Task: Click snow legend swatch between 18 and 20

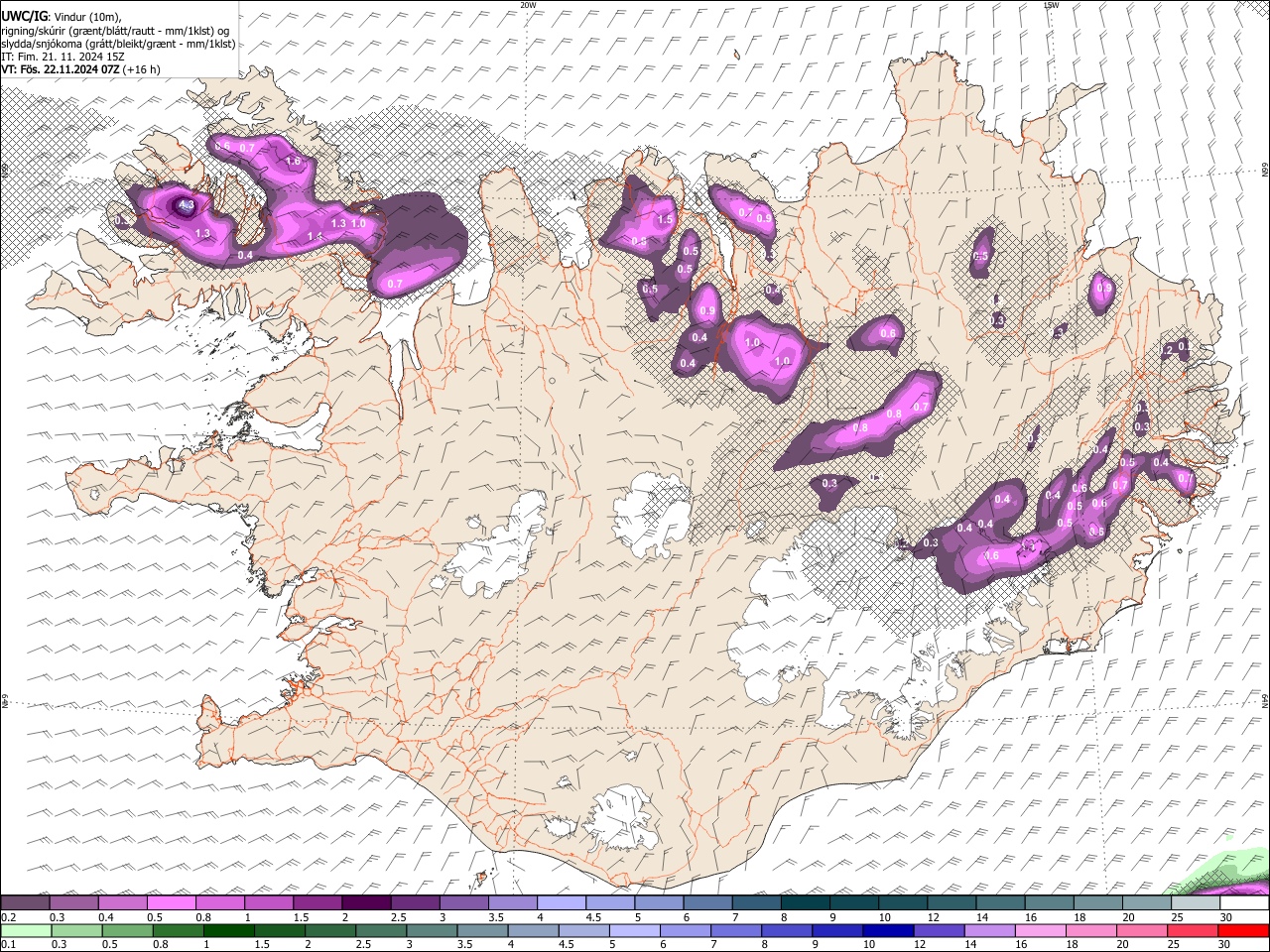Action: pos(1096,902)
